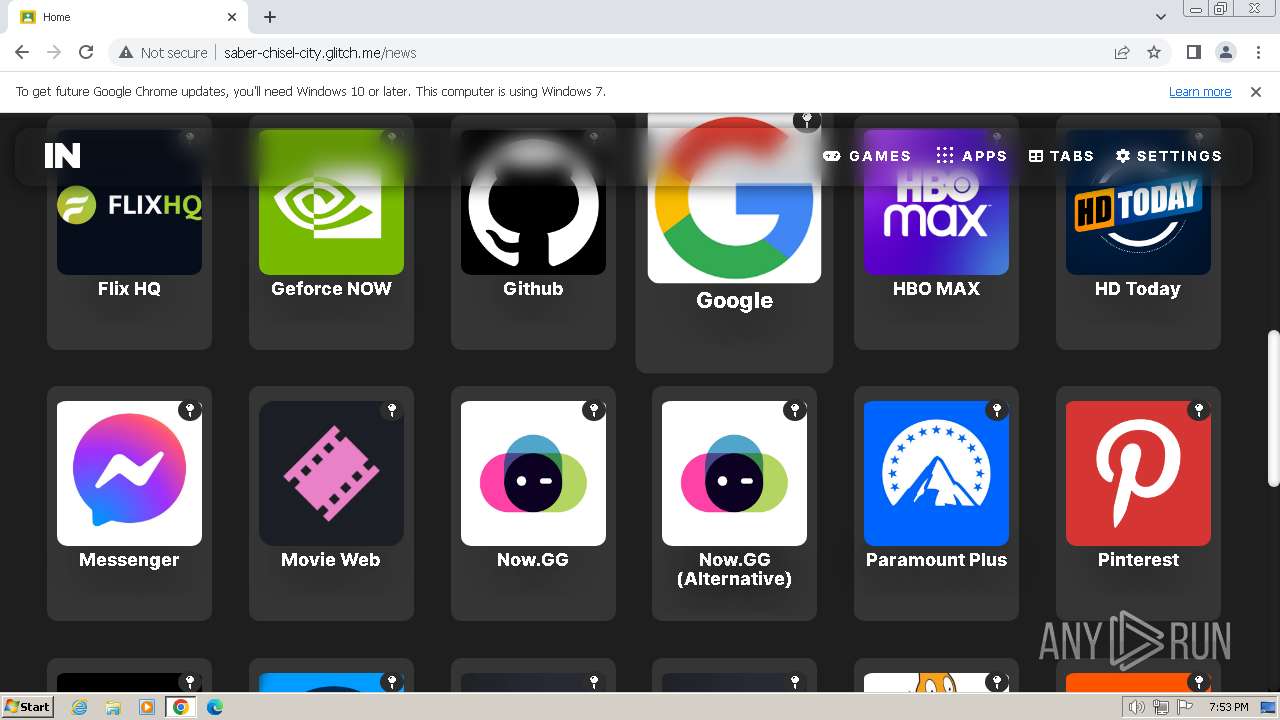The width and height of the screenshot is (1280, 720).
Task: Open the Google app icon
Action: [734, 198]
